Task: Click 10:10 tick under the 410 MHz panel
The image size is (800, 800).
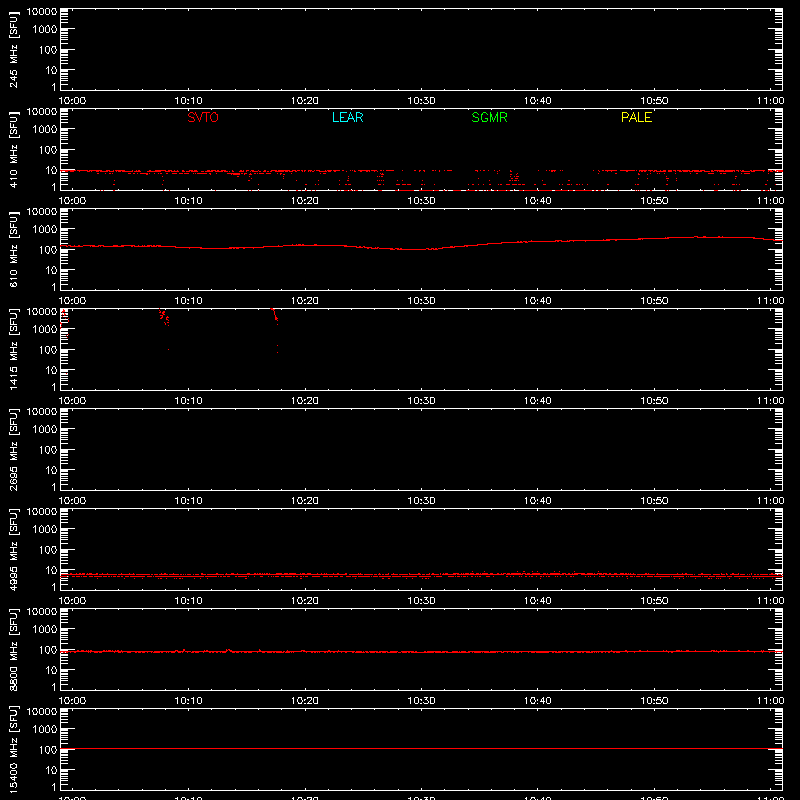Action: pyautogui.click(x=188, y=201)
